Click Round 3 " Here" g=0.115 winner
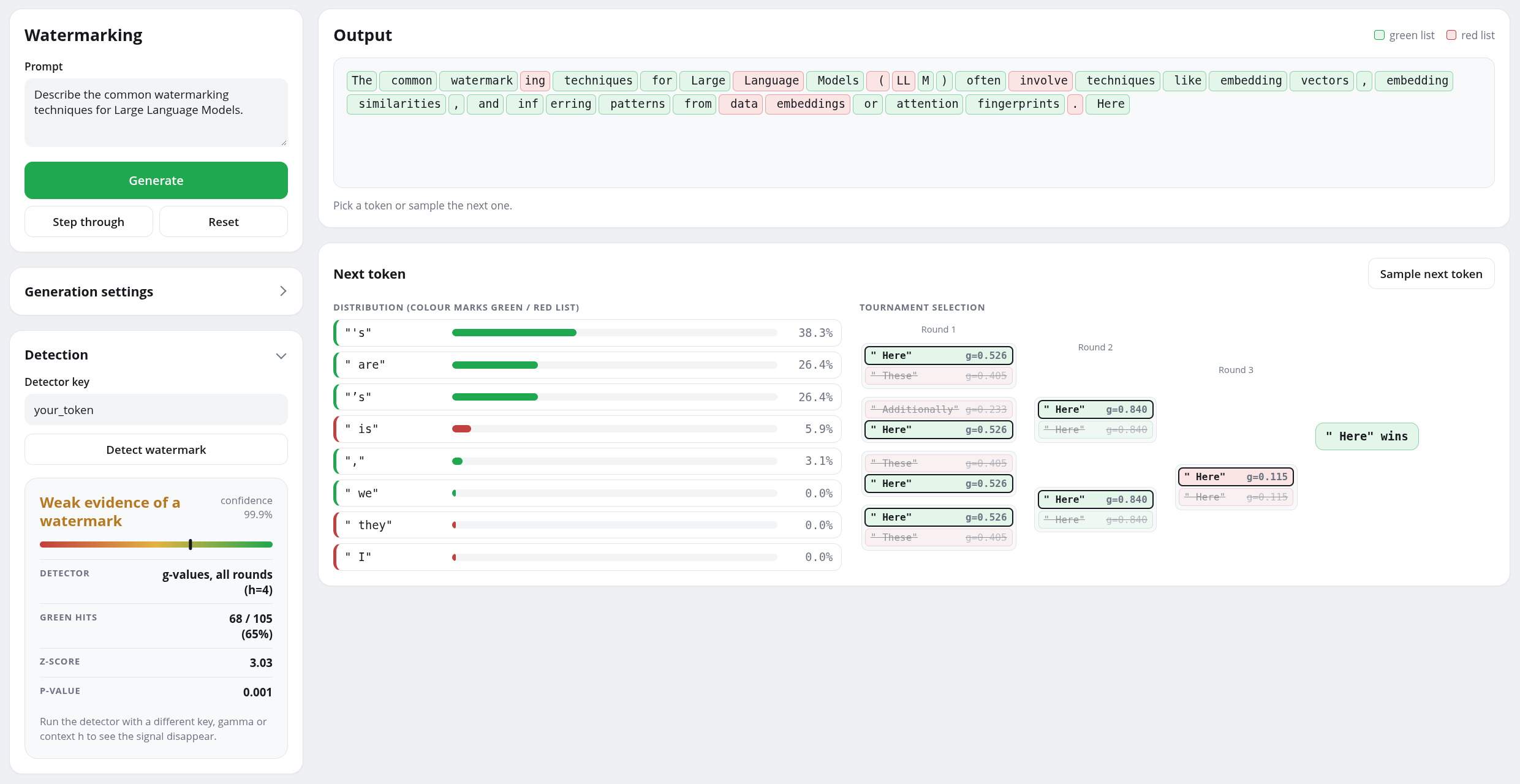The height and width of the screenshot is (784, 1520). 1236,477
